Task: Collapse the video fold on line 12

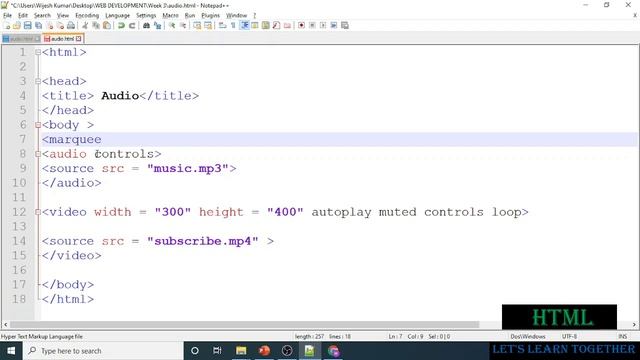Action: (x=38, y=212)
